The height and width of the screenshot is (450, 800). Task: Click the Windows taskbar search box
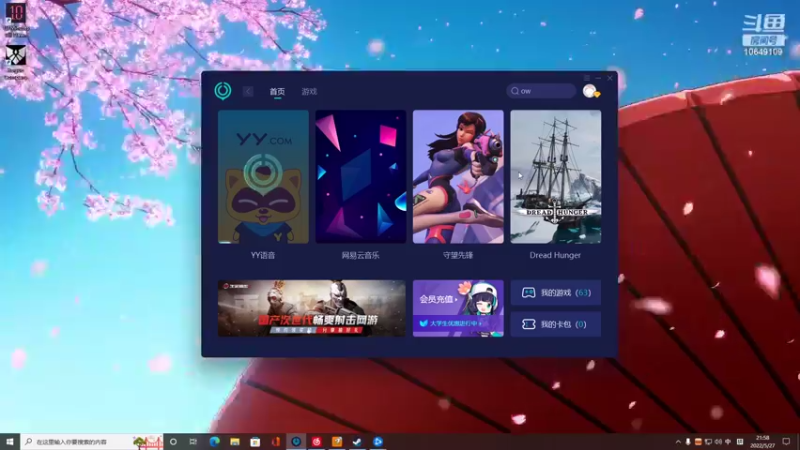92,441
